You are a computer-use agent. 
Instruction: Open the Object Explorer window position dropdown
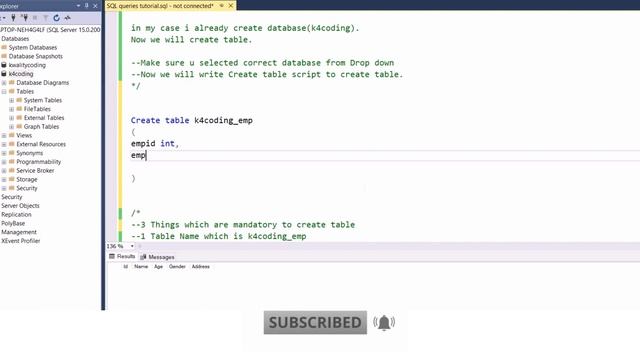[x=78, y=6]
